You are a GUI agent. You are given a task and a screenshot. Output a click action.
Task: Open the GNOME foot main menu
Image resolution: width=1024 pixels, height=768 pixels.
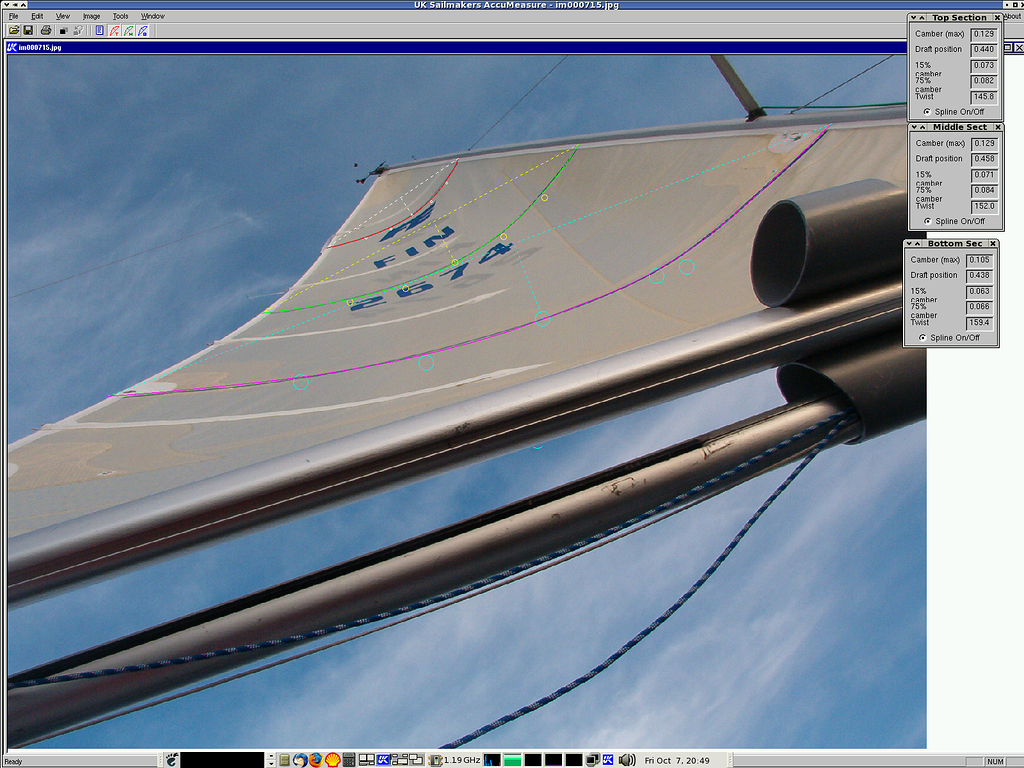(172, 760)
